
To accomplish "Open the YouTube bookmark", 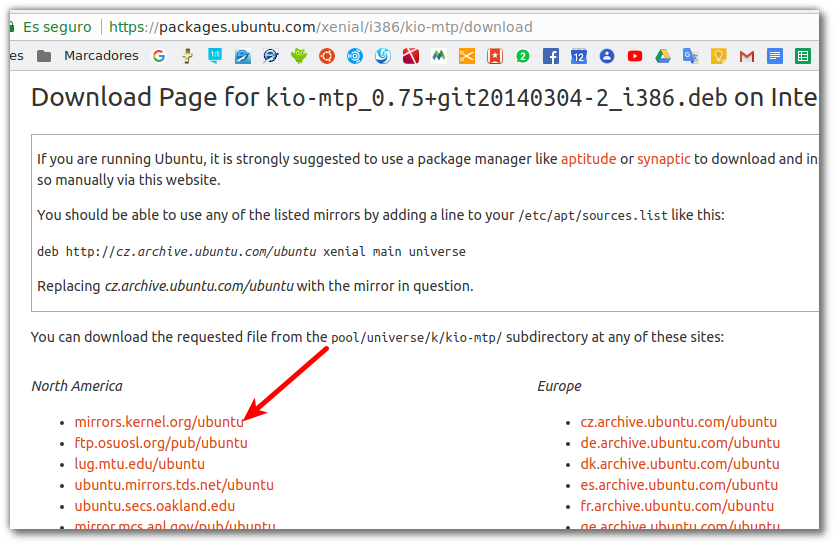I will point(635,56).
